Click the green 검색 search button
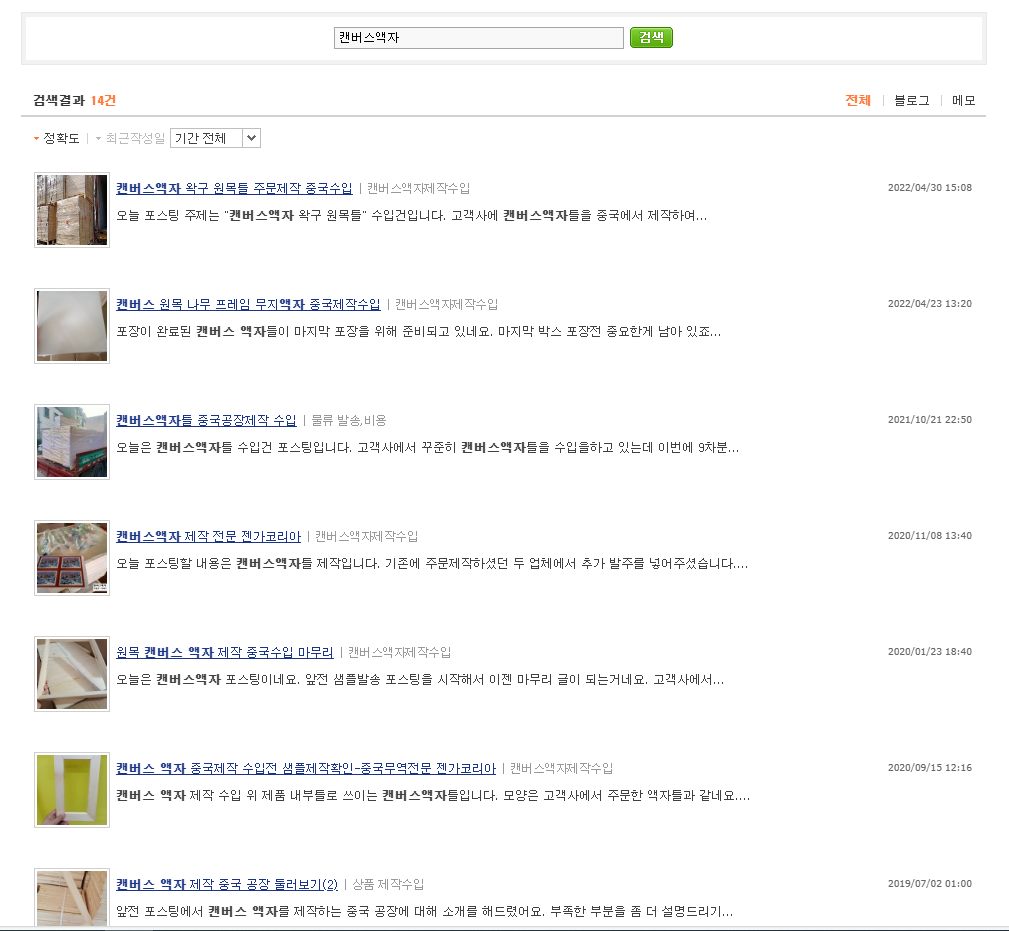1009x931 pixels. tap(651, 37)
